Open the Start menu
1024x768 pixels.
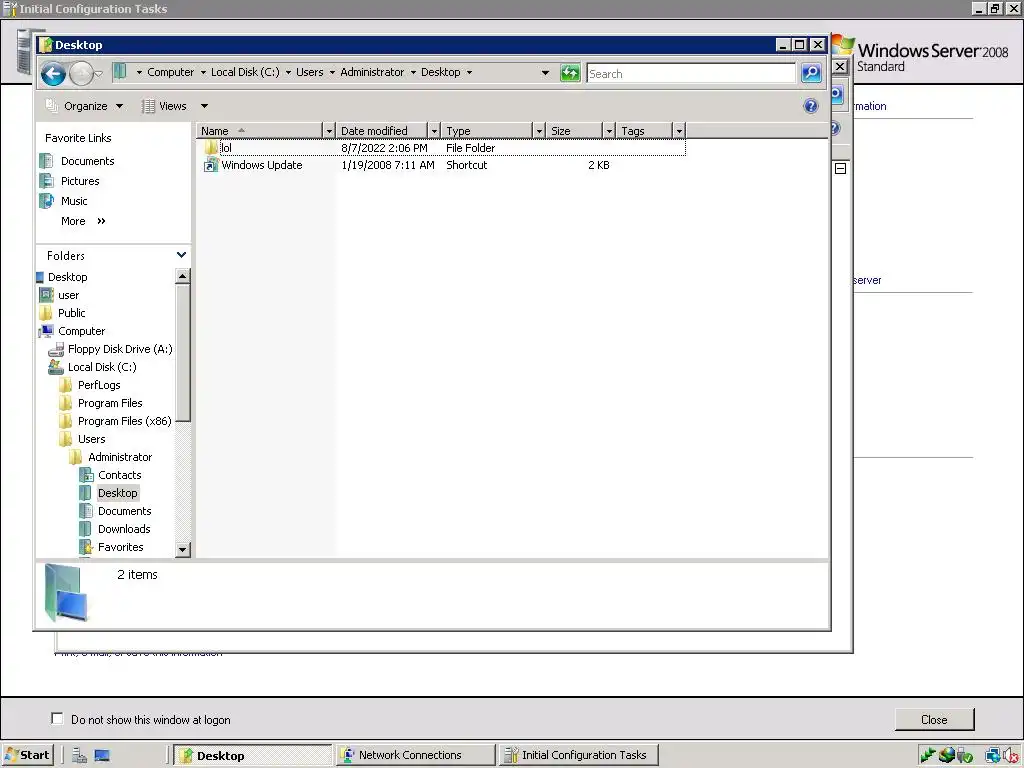click(x=27, y=755)
